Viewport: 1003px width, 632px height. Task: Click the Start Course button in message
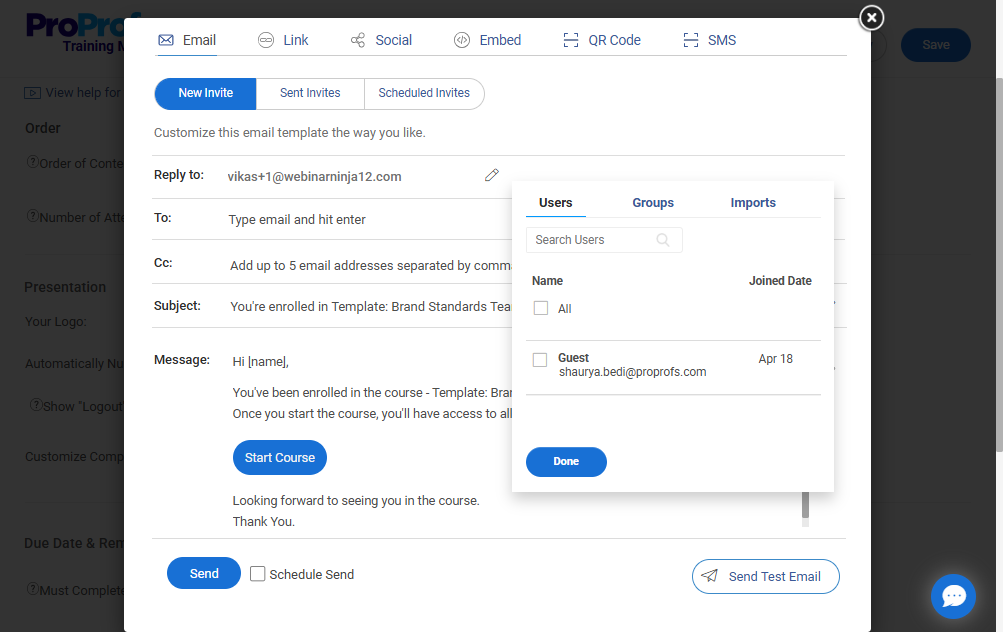point(280,457)
